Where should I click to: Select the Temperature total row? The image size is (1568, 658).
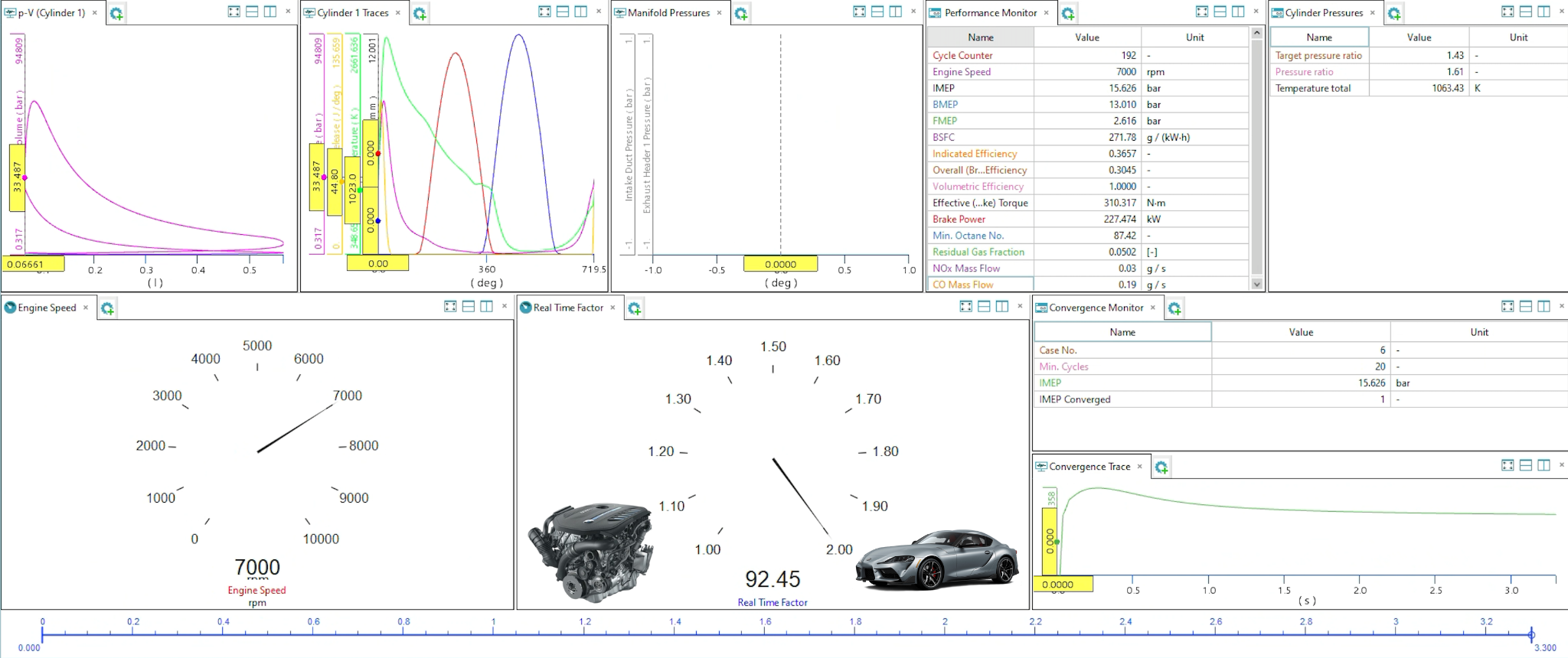[x=1419, y=88]
